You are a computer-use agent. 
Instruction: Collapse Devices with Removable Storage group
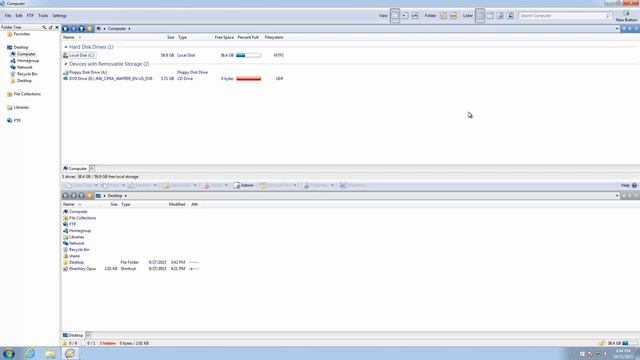(x=66, y=64)
